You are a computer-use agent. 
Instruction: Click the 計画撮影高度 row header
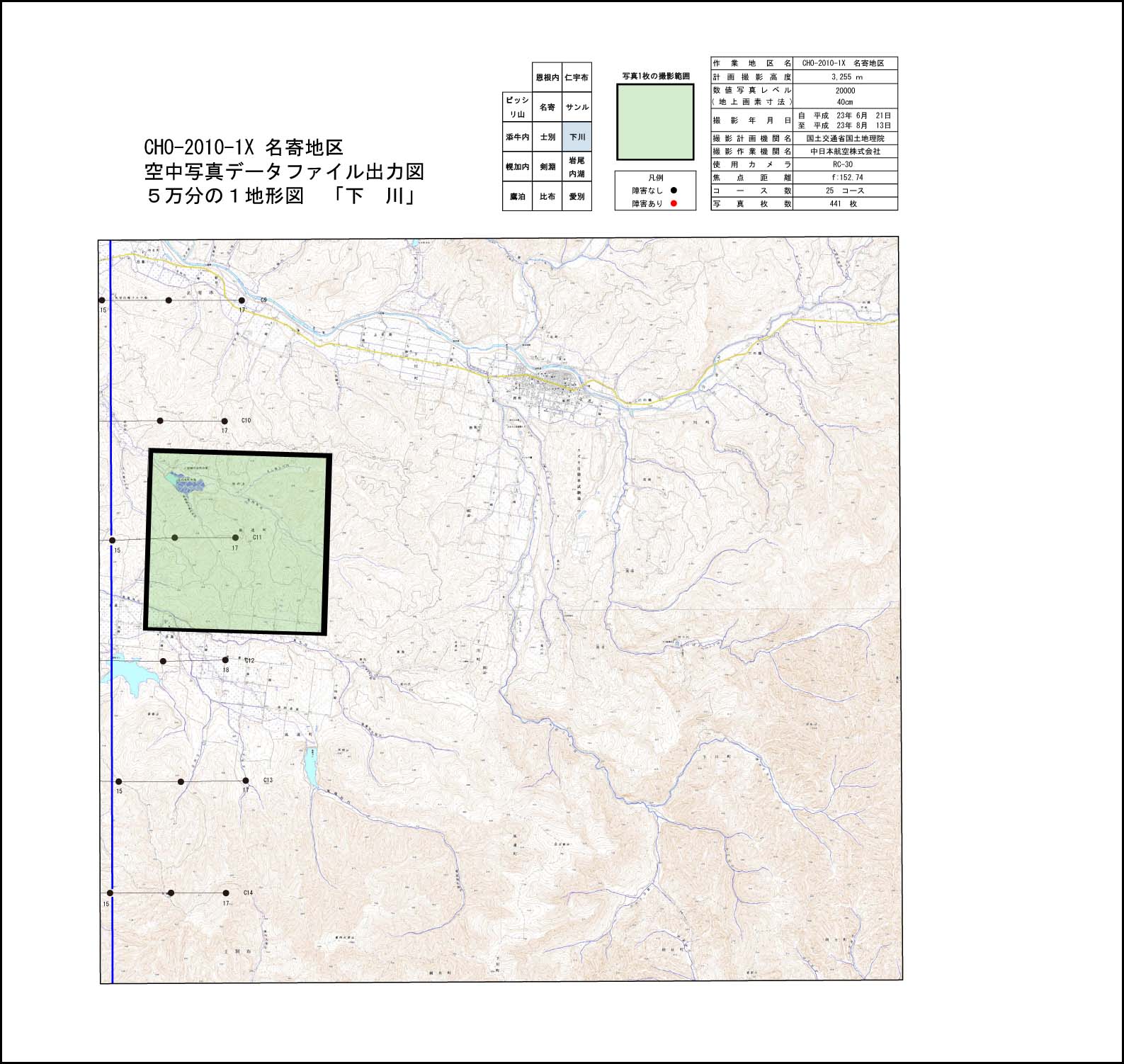(x=752, y=77)
